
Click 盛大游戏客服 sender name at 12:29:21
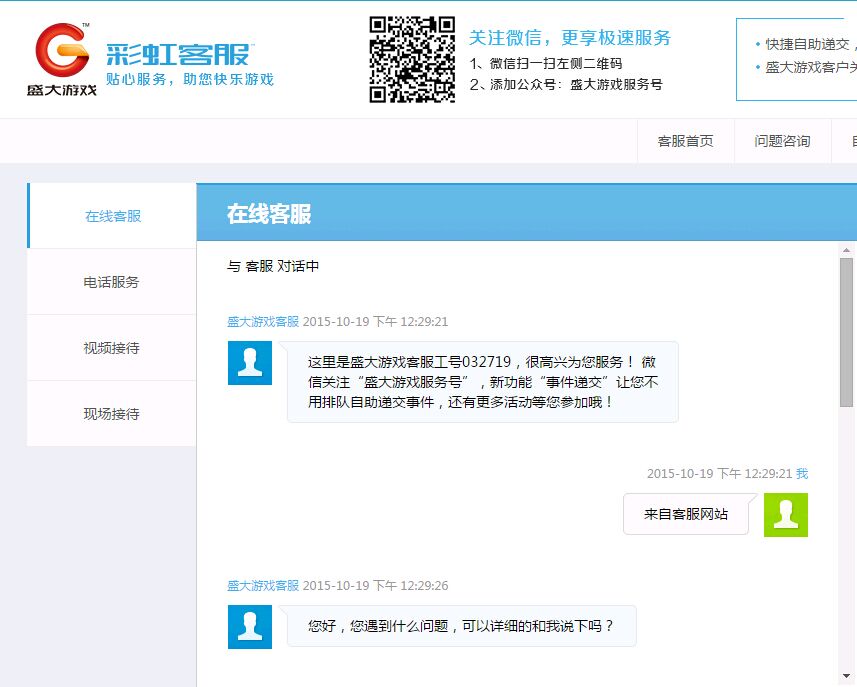[262, 322]
